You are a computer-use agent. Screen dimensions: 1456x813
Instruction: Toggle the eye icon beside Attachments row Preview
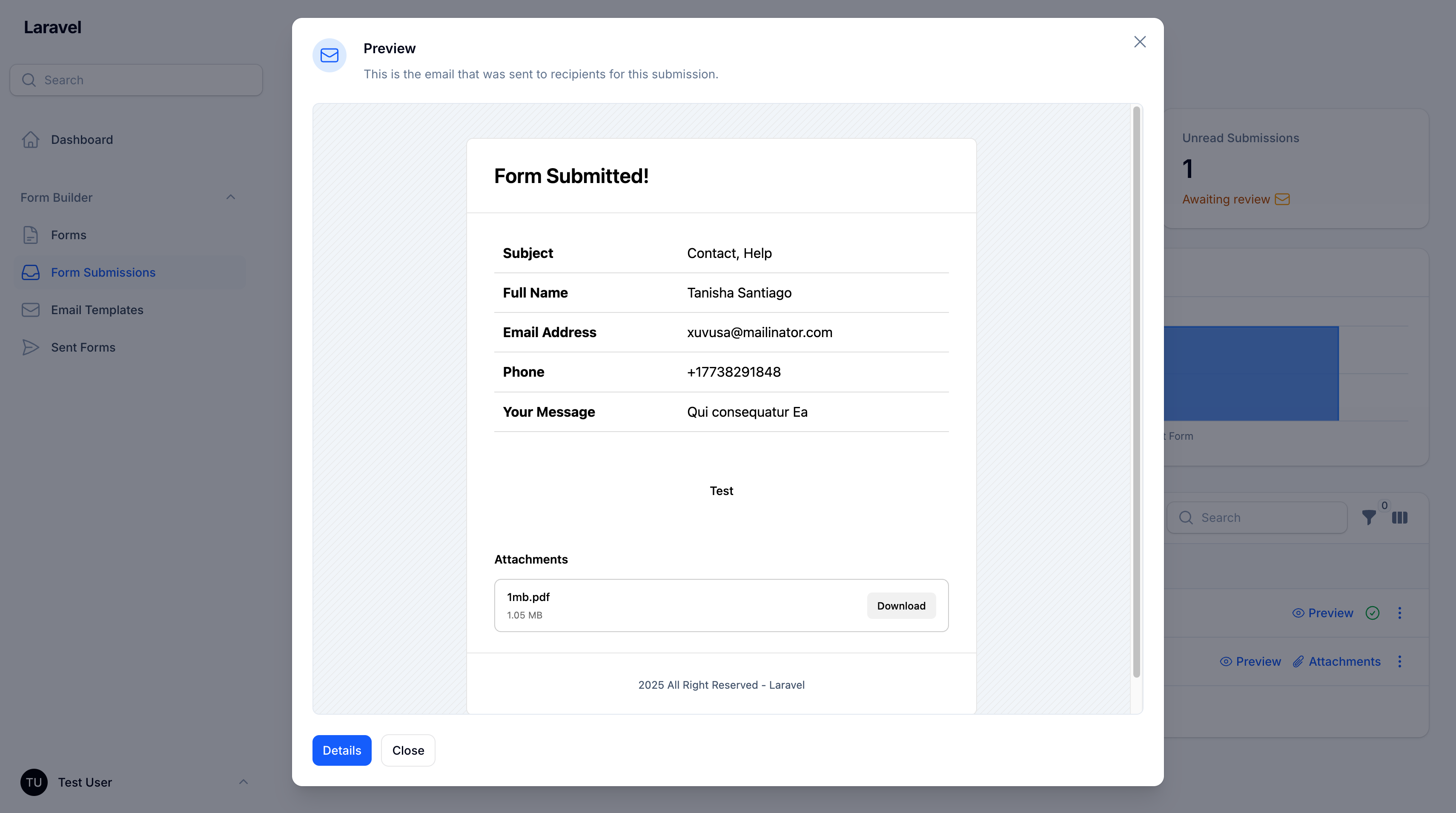click(1226, 661)
